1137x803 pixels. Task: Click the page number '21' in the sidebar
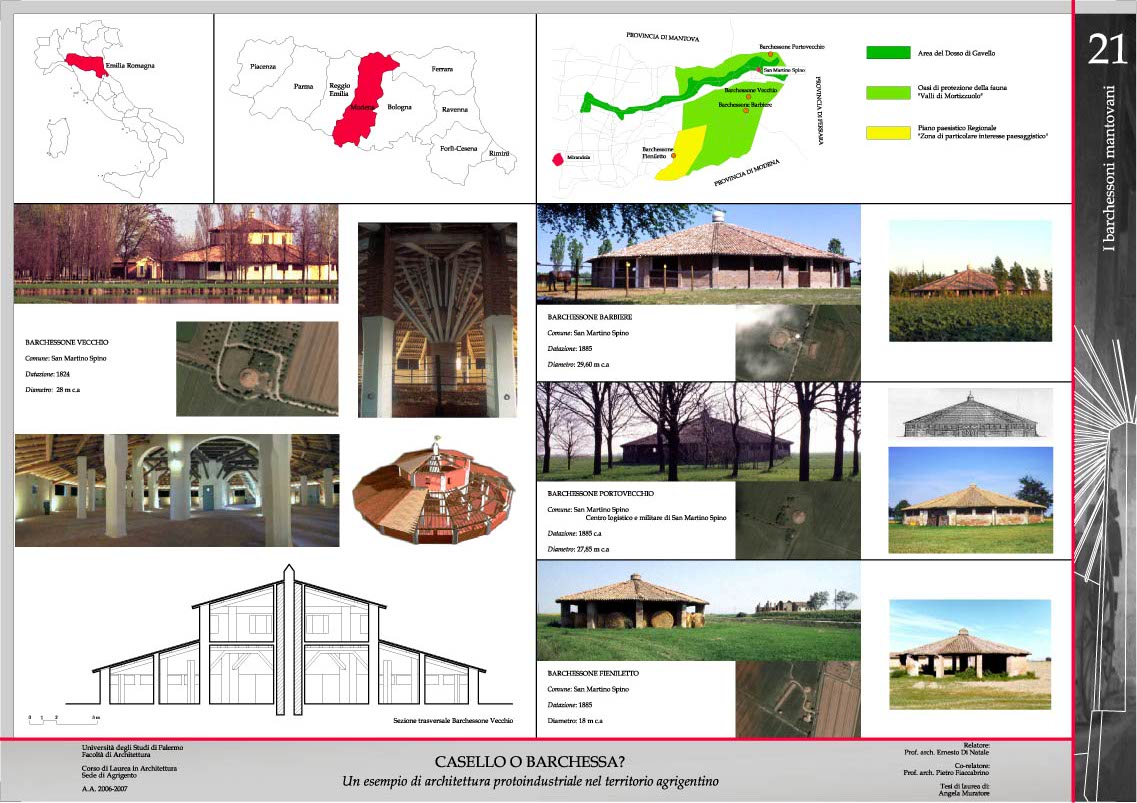click(1107, 50)
